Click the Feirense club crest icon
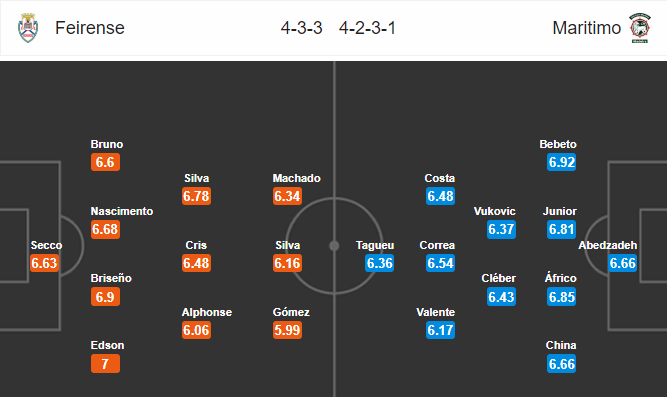The width and height of the screenshot is (667, 397). coord(28,28)
